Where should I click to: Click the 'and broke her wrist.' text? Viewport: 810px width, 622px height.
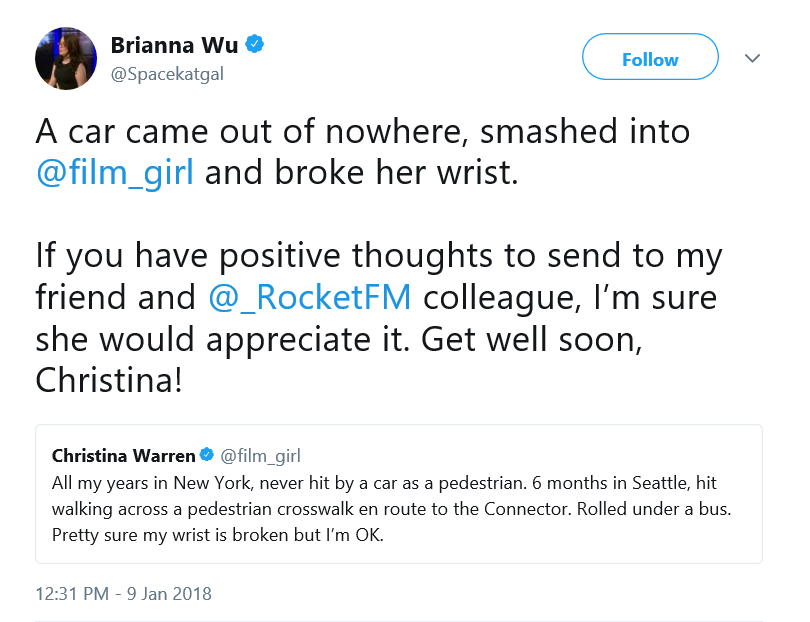362,173
